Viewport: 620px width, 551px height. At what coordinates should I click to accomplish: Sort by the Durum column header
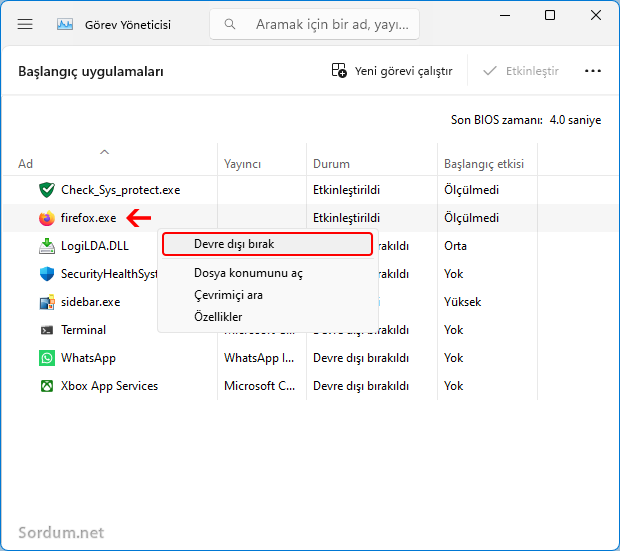[331, 164]
